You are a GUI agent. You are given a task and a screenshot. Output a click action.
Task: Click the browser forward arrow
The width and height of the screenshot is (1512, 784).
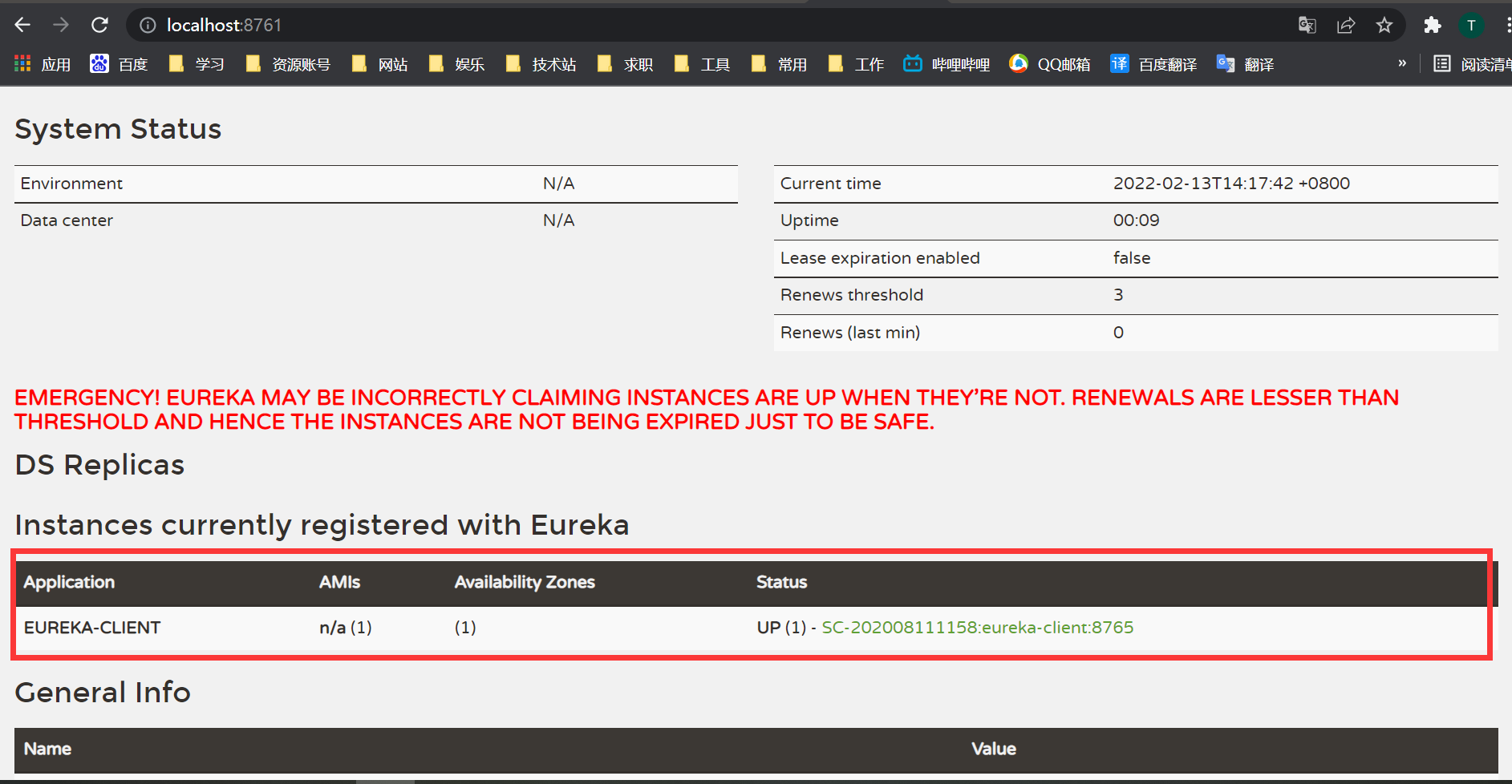pyautogui.click(x=61, y=25)
